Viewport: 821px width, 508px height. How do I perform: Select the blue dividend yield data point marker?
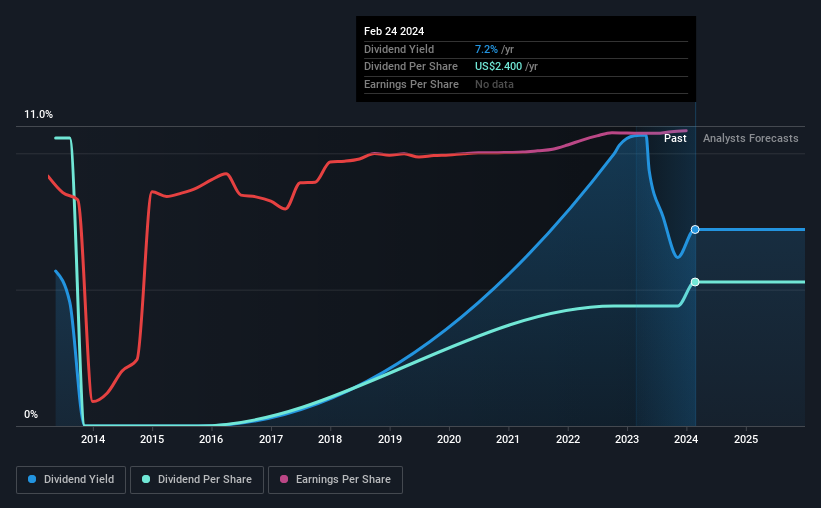[x=695, y=229]
